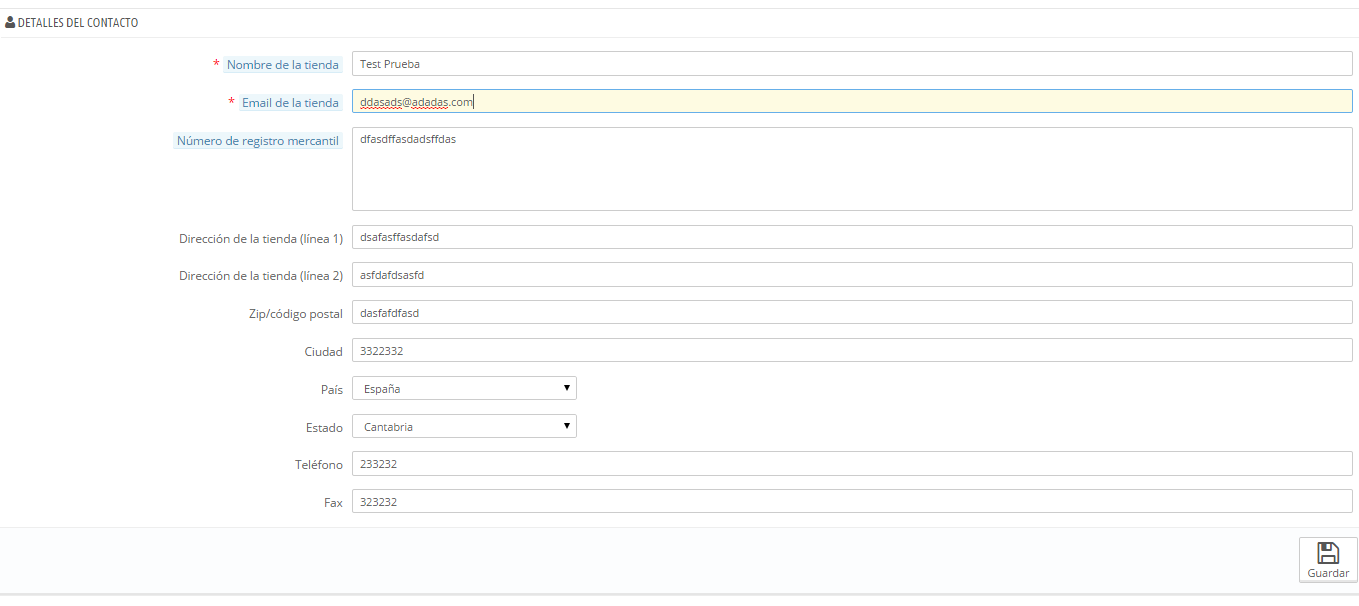Click into the Email de la tienda field
The image size is (1359, 606).
[852, 101]
